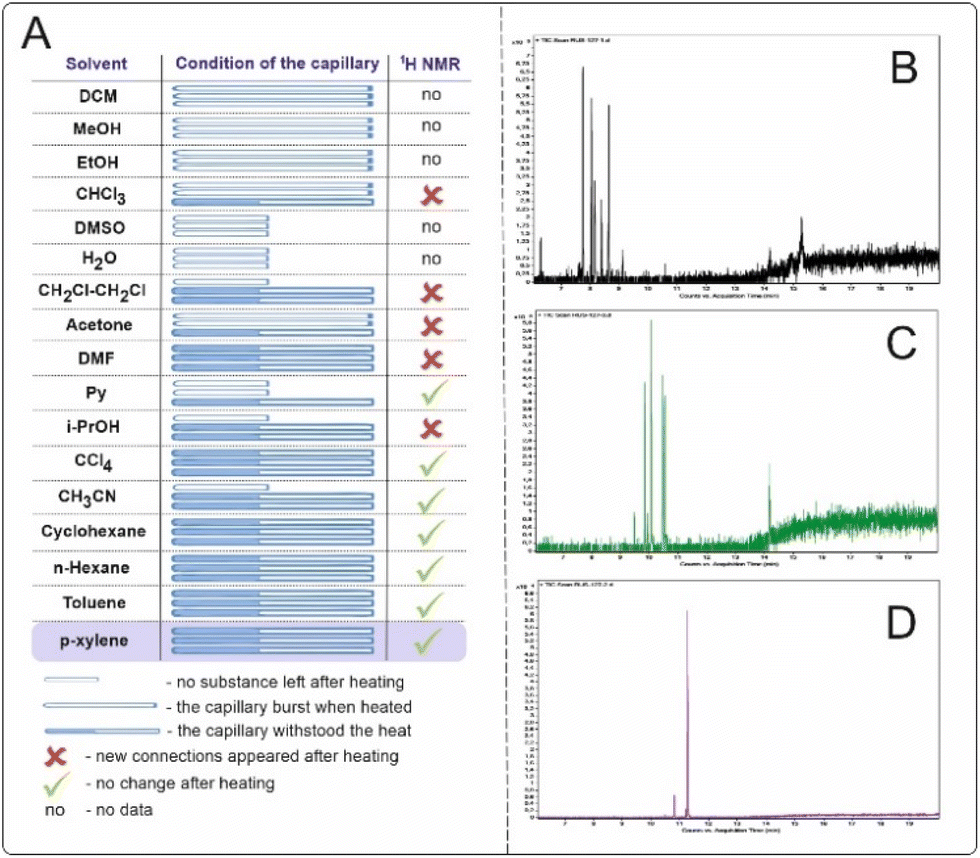Image resolution: width=980 pixels, height=858 pixels.
Task: Select the "no" NMR entry in the H2O row
Action: [431, 259]
